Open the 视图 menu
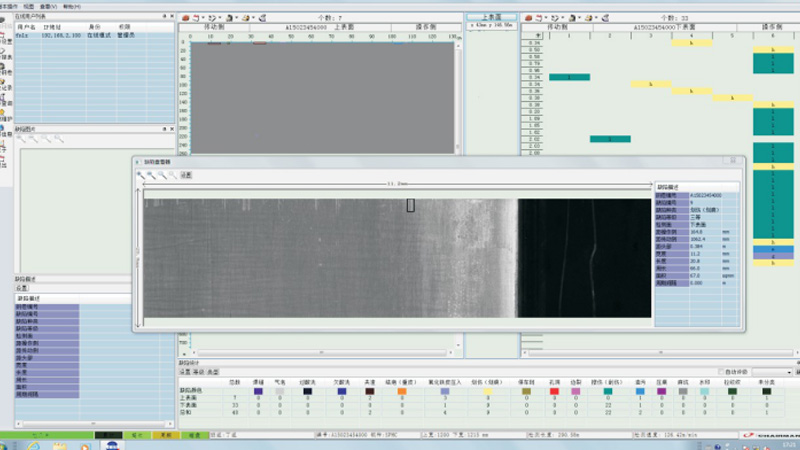Screen dimensions: 800x450 pos(29,5)
